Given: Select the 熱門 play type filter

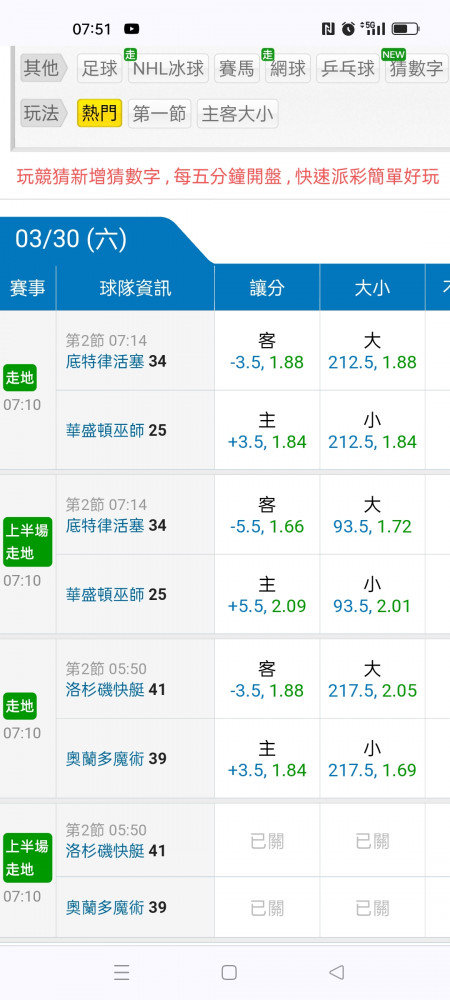Looking at the screenshot, I should 99,114.
